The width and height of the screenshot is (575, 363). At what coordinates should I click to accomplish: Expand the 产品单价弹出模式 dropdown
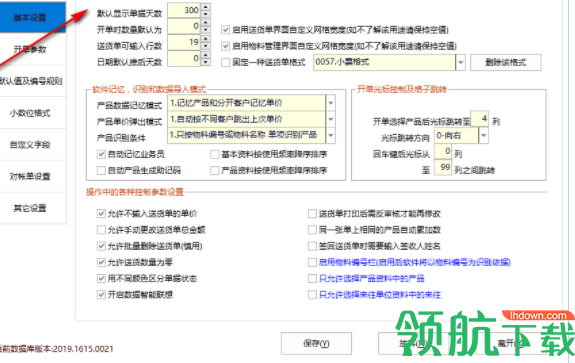pos(330,119)
